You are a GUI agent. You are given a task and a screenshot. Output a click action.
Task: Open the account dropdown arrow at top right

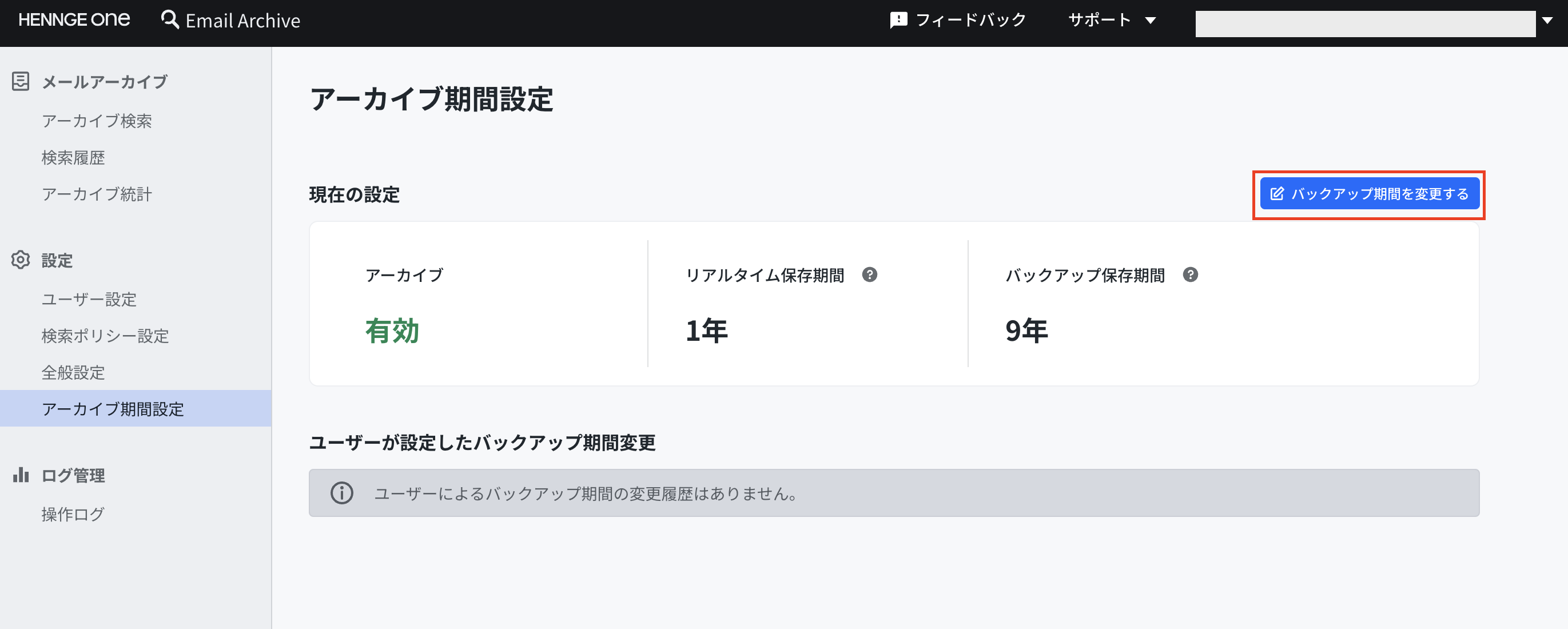1547,20
